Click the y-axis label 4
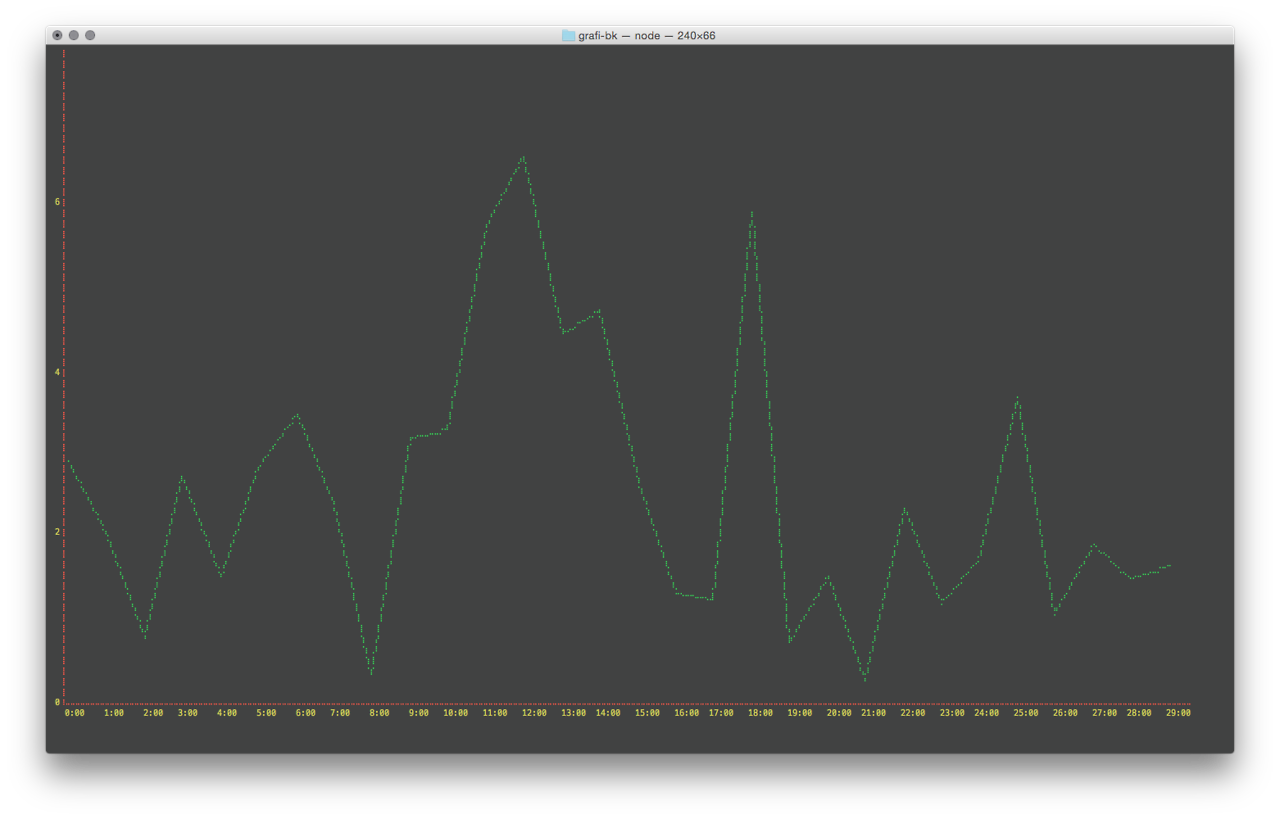This screenshot has width=1280, height=819. click(57, 372)
